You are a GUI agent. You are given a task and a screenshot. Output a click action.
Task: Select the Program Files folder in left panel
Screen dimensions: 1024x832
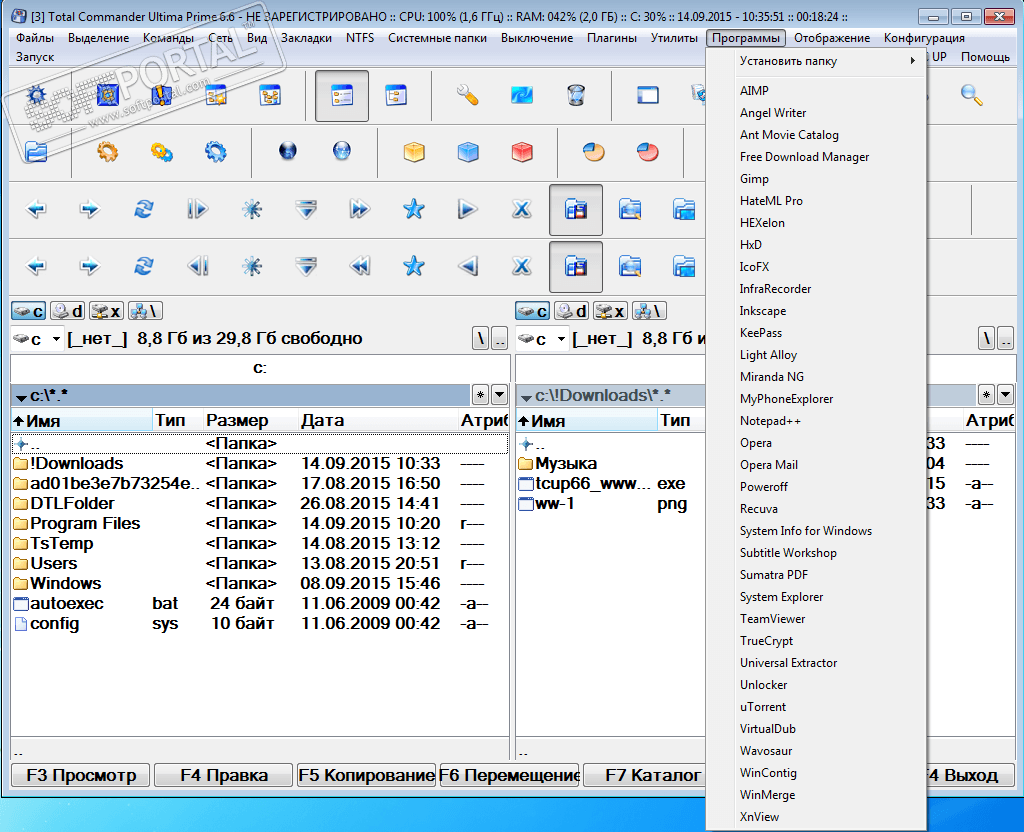coord(85,523)
